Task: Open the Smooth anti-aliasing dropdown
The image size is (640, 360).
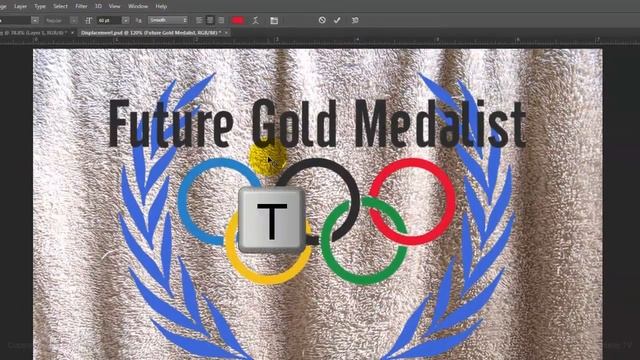Action: click(x=168, y=20)
